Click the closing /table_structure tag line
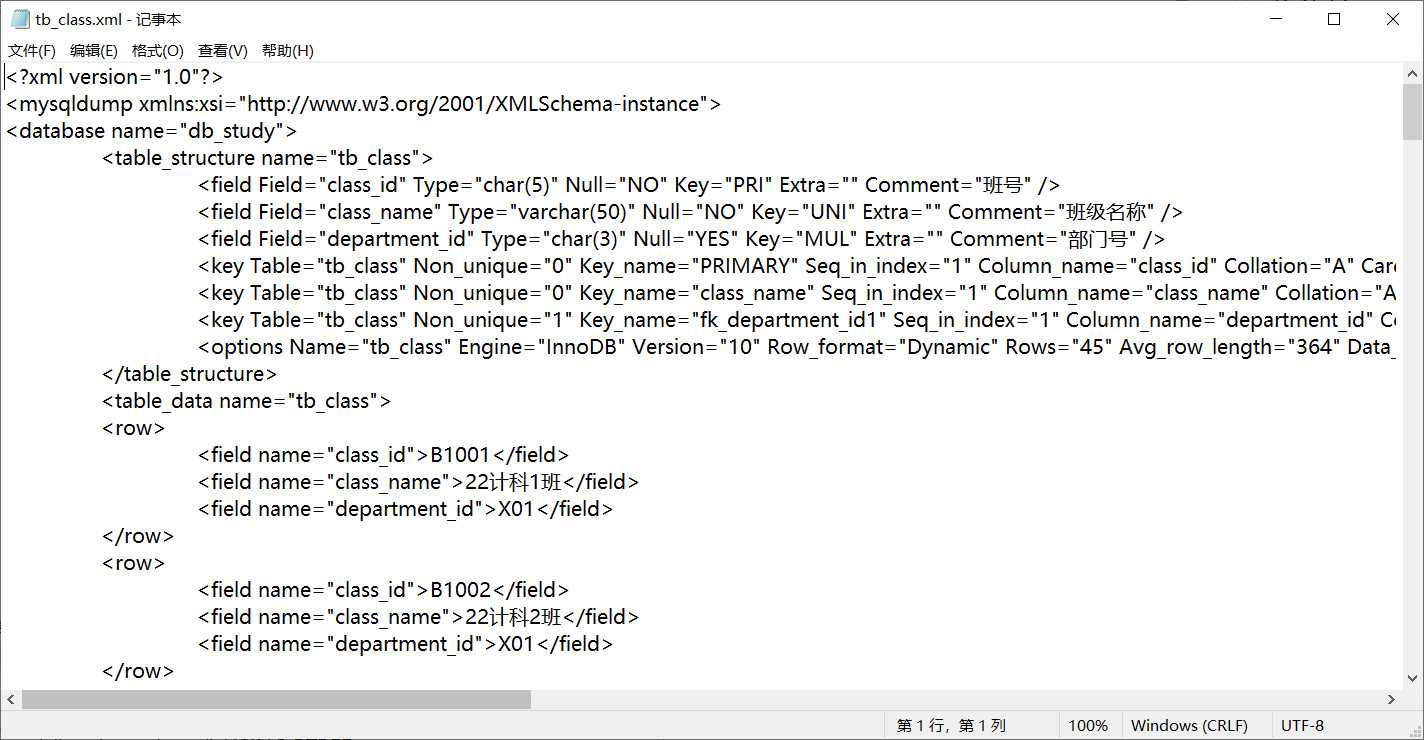1424x740 pixels. pyautogui.click(x=190, y=374)
